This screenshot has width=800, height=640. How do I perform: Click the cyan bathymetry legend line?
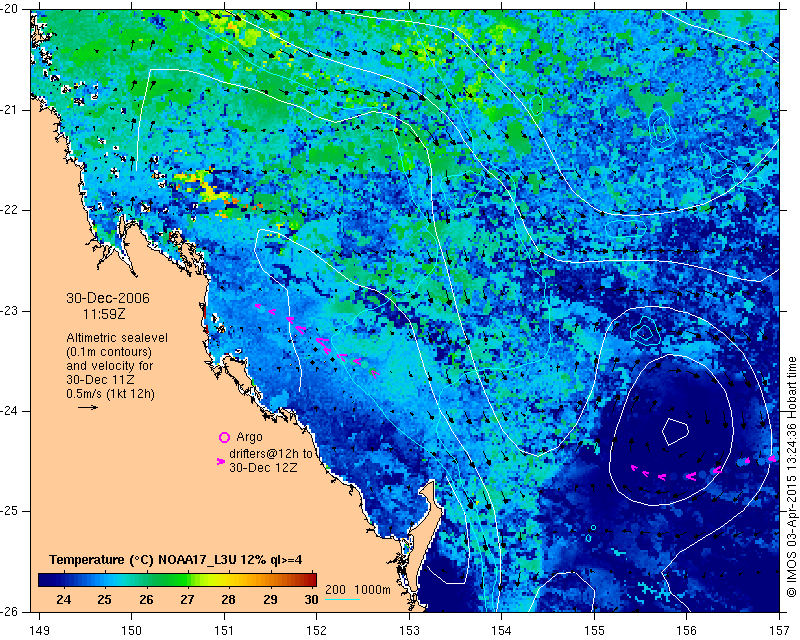[342, 599]
